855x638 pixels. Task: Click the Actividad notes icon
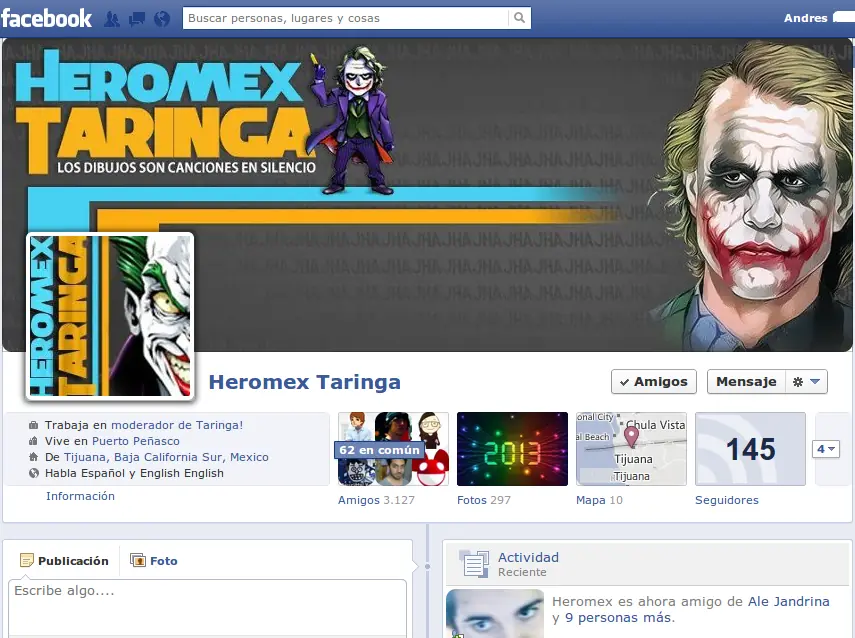pos(474,564)
